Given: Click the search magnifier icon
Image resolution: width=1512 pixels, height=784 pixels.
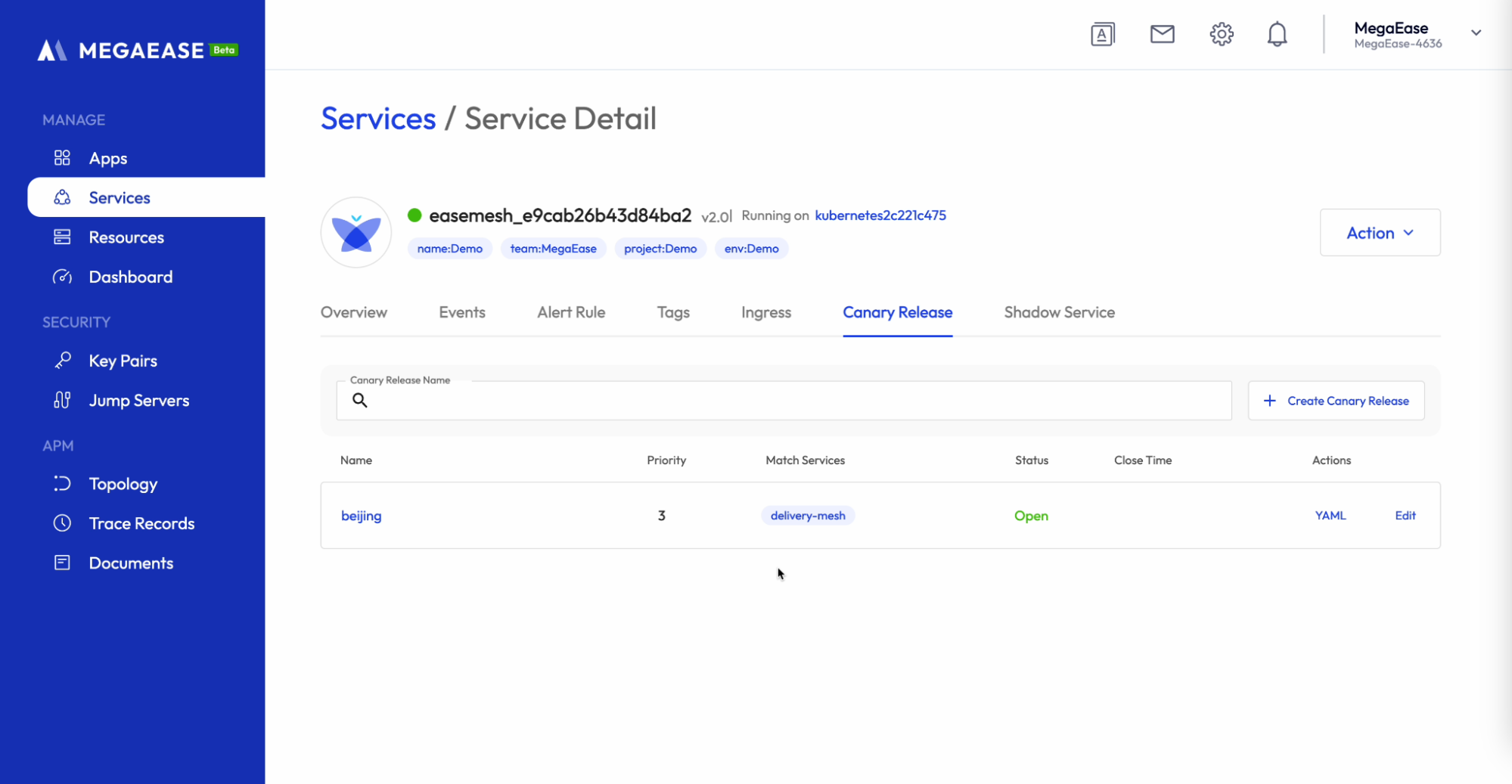Looking at the screenshot, I should pyautogui.click(x=360, y=401).
